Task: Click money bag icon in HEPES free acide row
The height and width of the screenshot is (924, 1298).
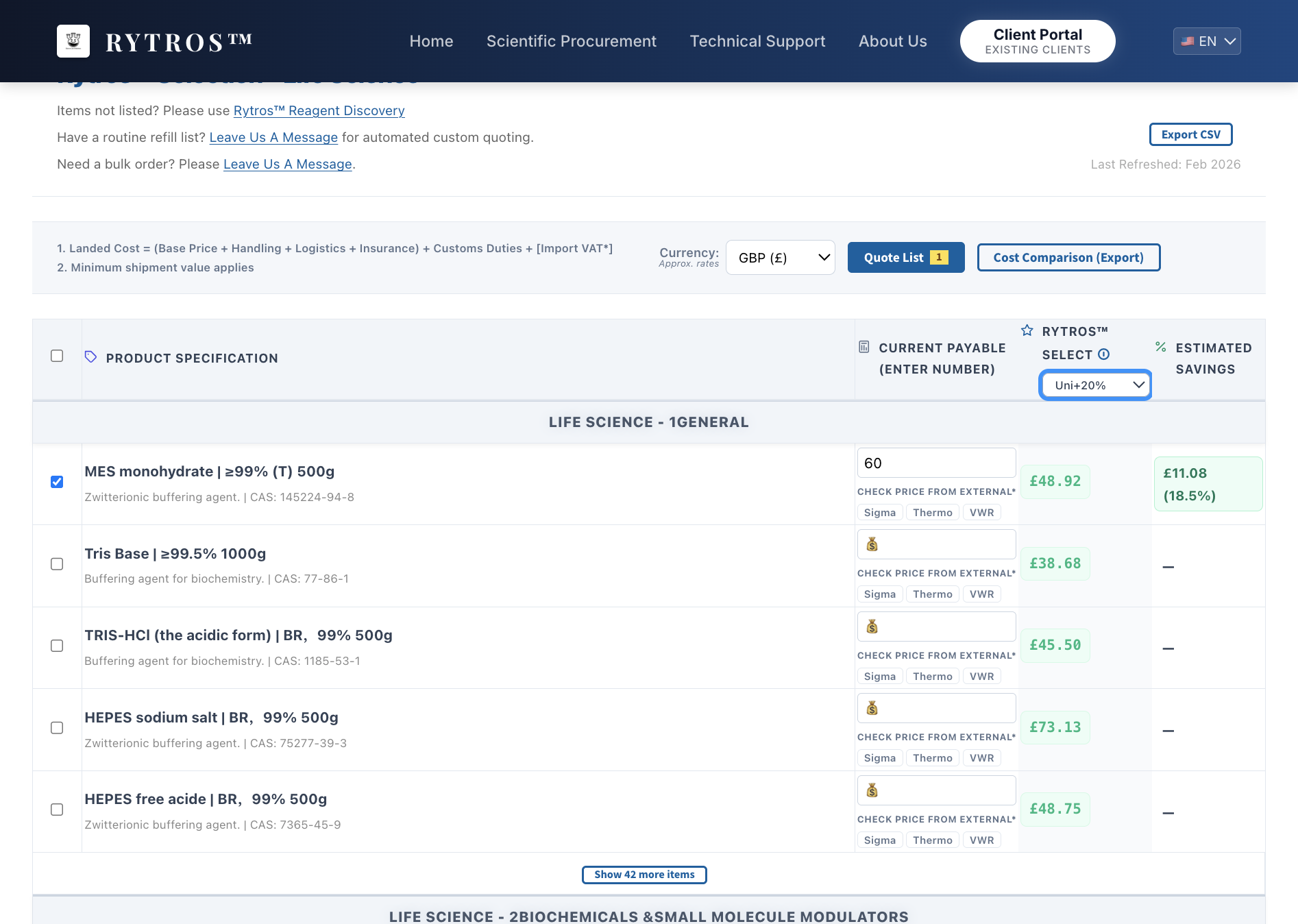Action: pyautogui.click(x=872, y=790)
